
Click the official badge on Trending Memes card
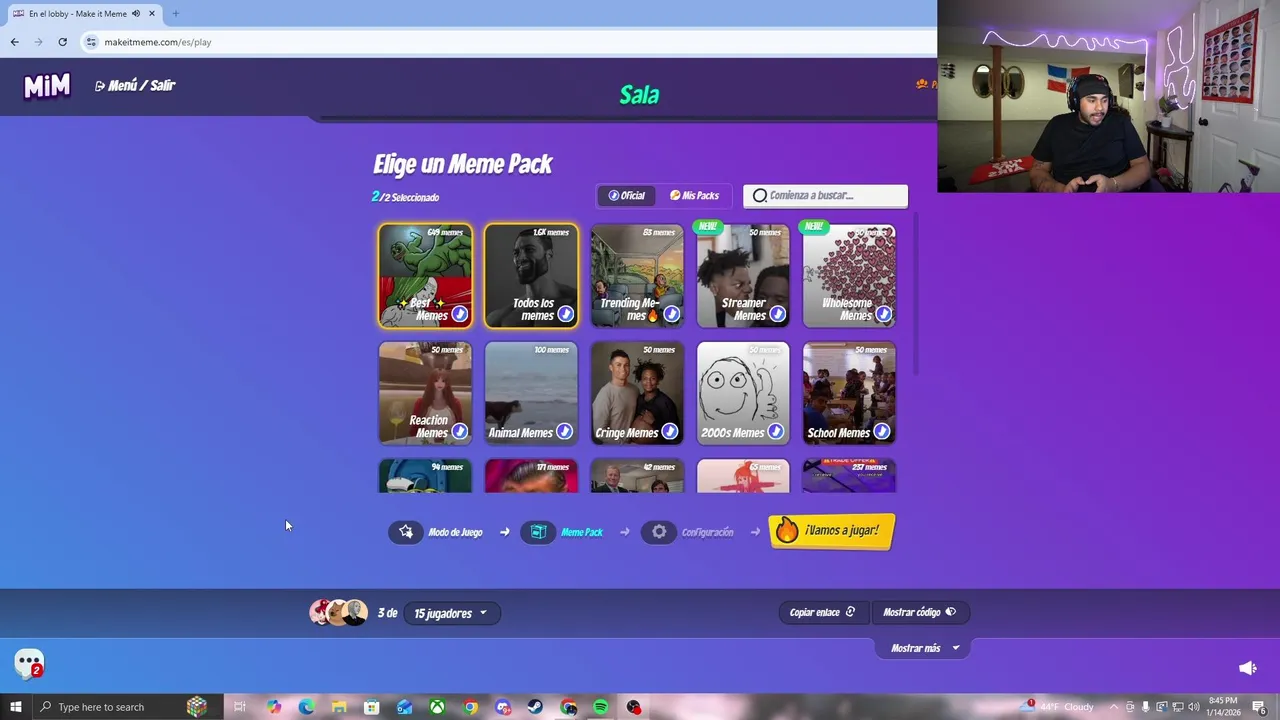[672, 314]
